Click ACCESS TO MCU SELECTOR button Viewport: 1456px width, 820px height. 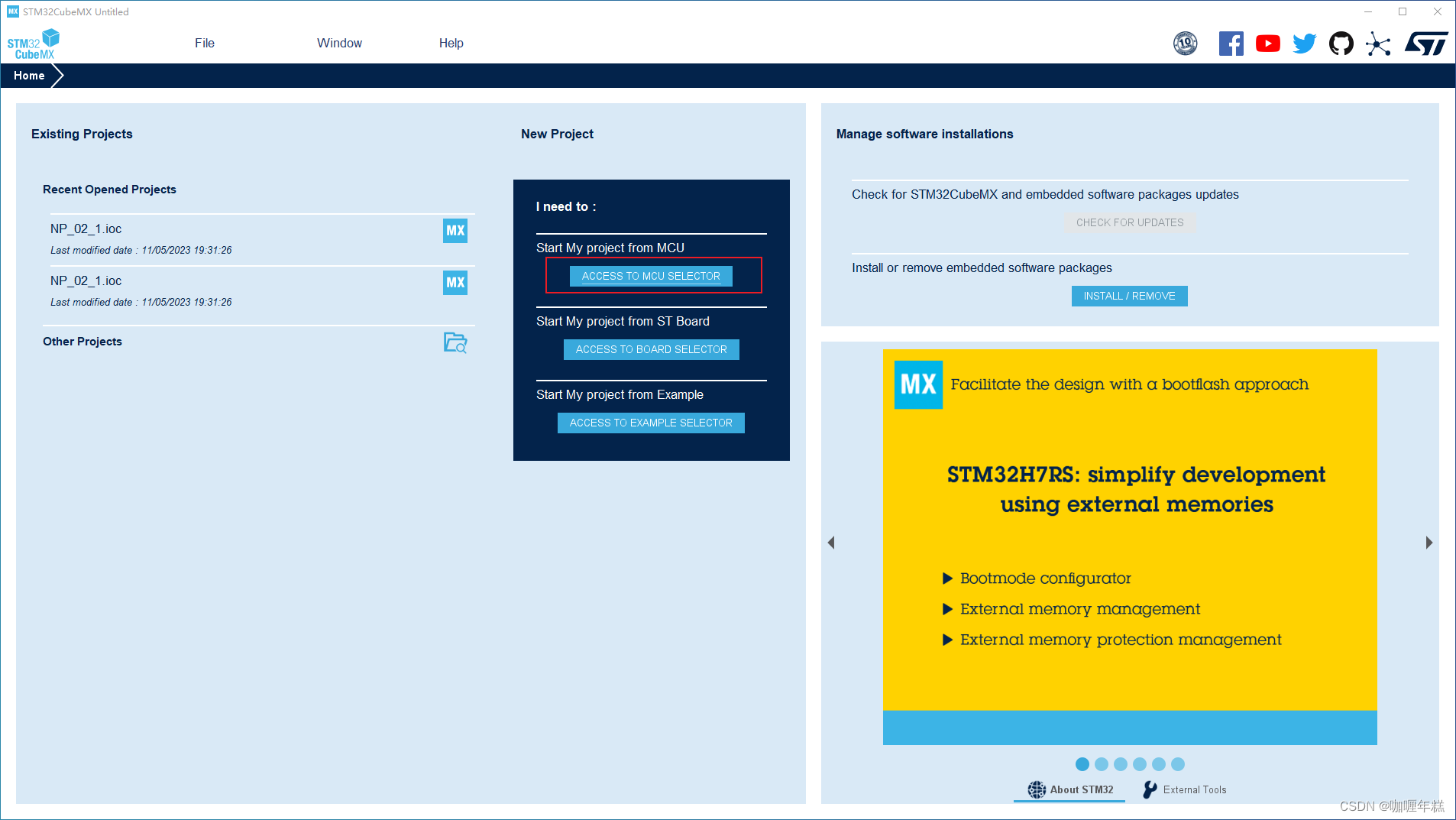tap(651, 276)
